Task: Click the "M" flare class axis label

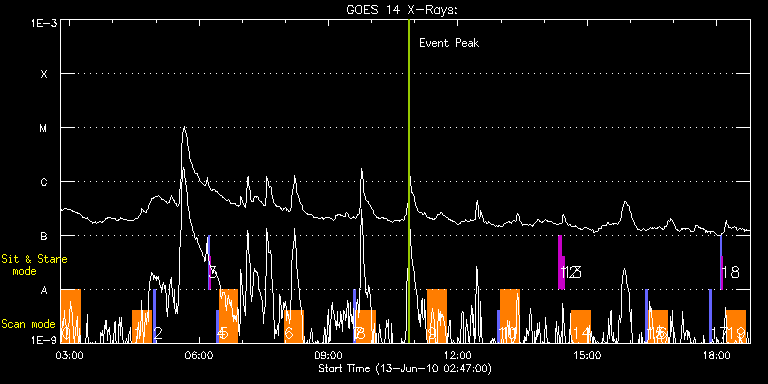Action: (44, 128)
